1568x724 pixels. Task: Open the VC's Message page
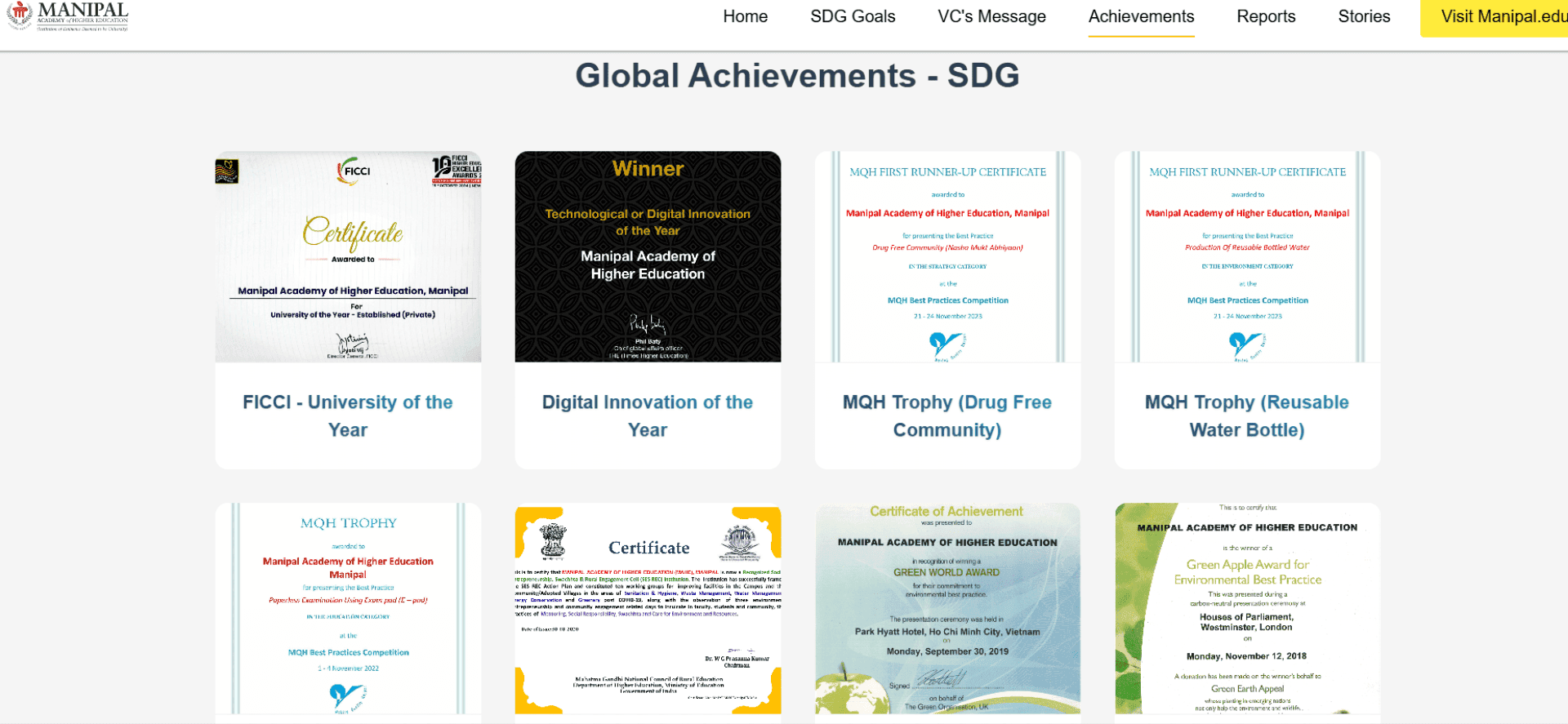991,16
